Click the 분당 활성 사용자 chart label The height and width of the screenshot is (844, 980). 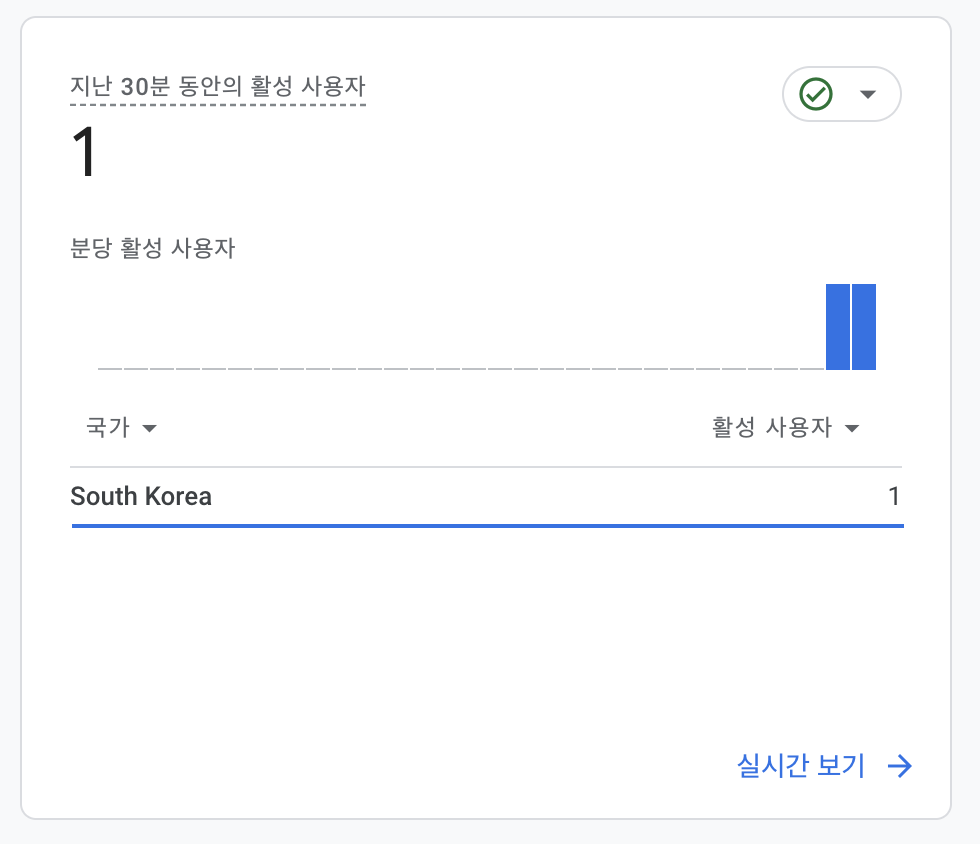(x=152, y=248)
